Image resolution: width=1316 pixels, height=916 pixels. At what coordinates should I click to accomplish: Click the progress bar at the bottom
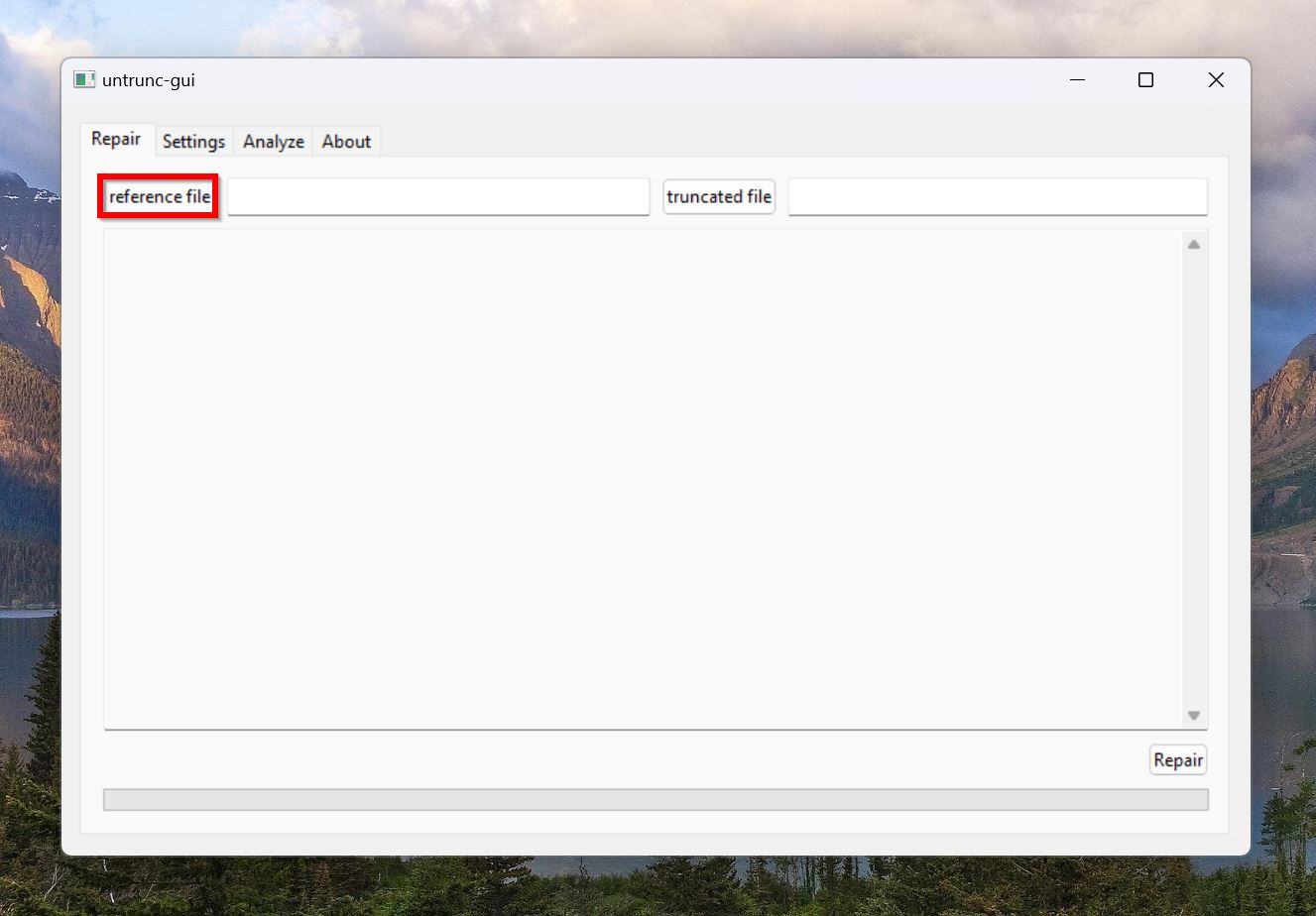tap(655, 799)
